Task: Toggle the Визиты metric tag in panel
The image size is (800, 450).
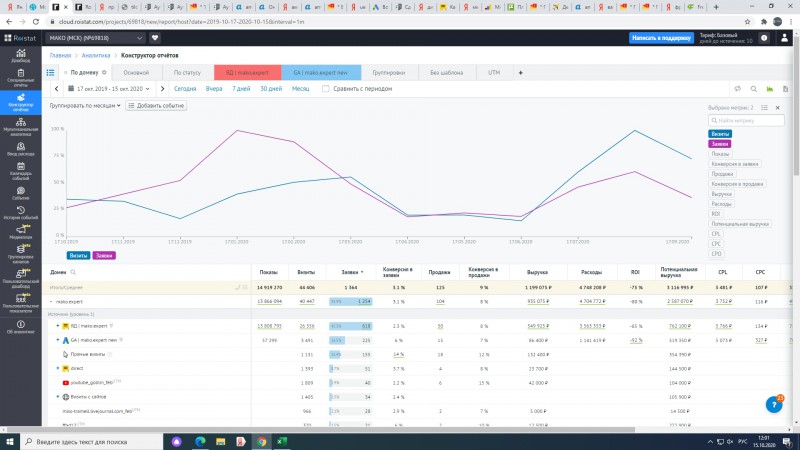Action: point(720,134)
